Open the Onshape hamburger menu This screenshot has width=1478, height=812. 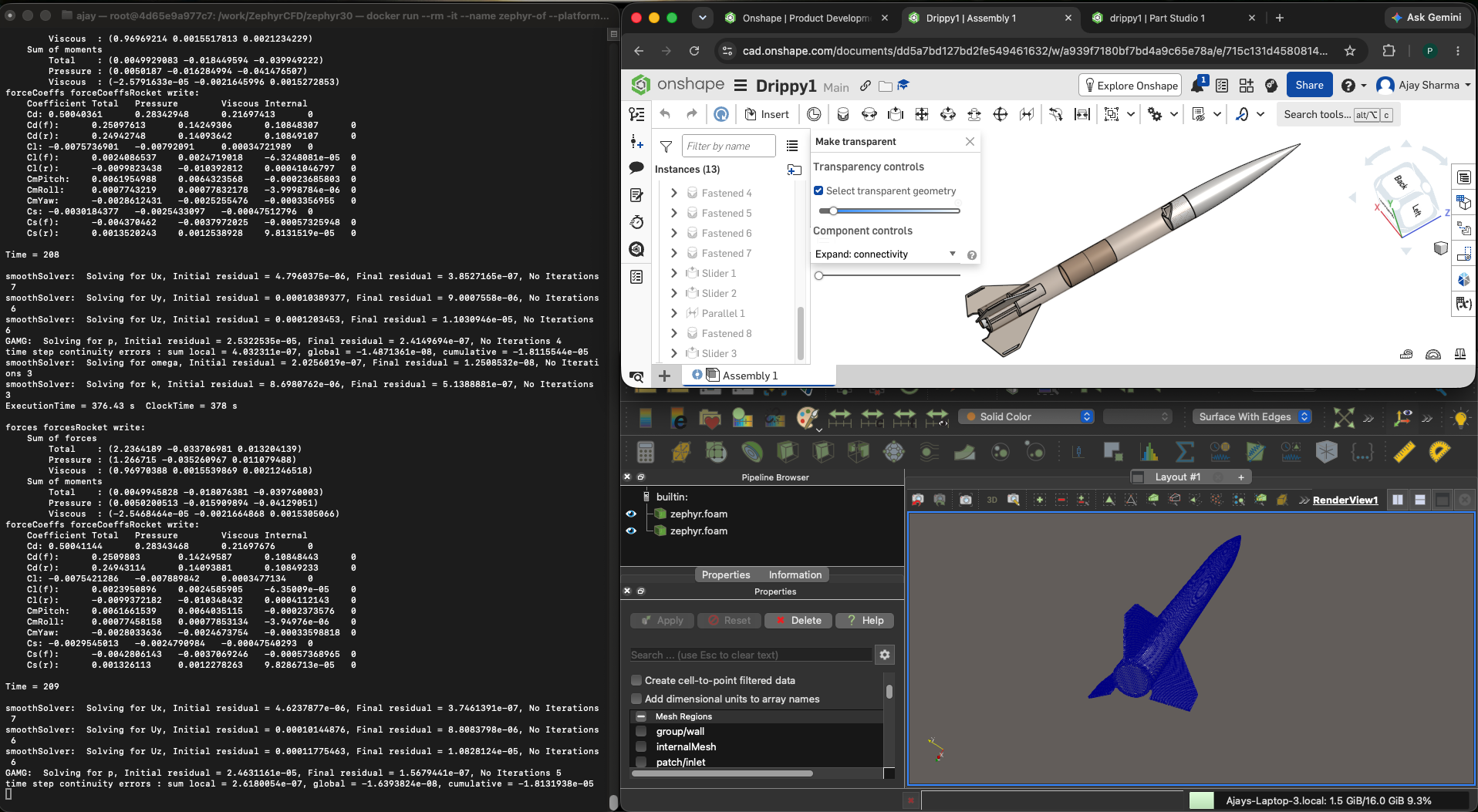741,86
